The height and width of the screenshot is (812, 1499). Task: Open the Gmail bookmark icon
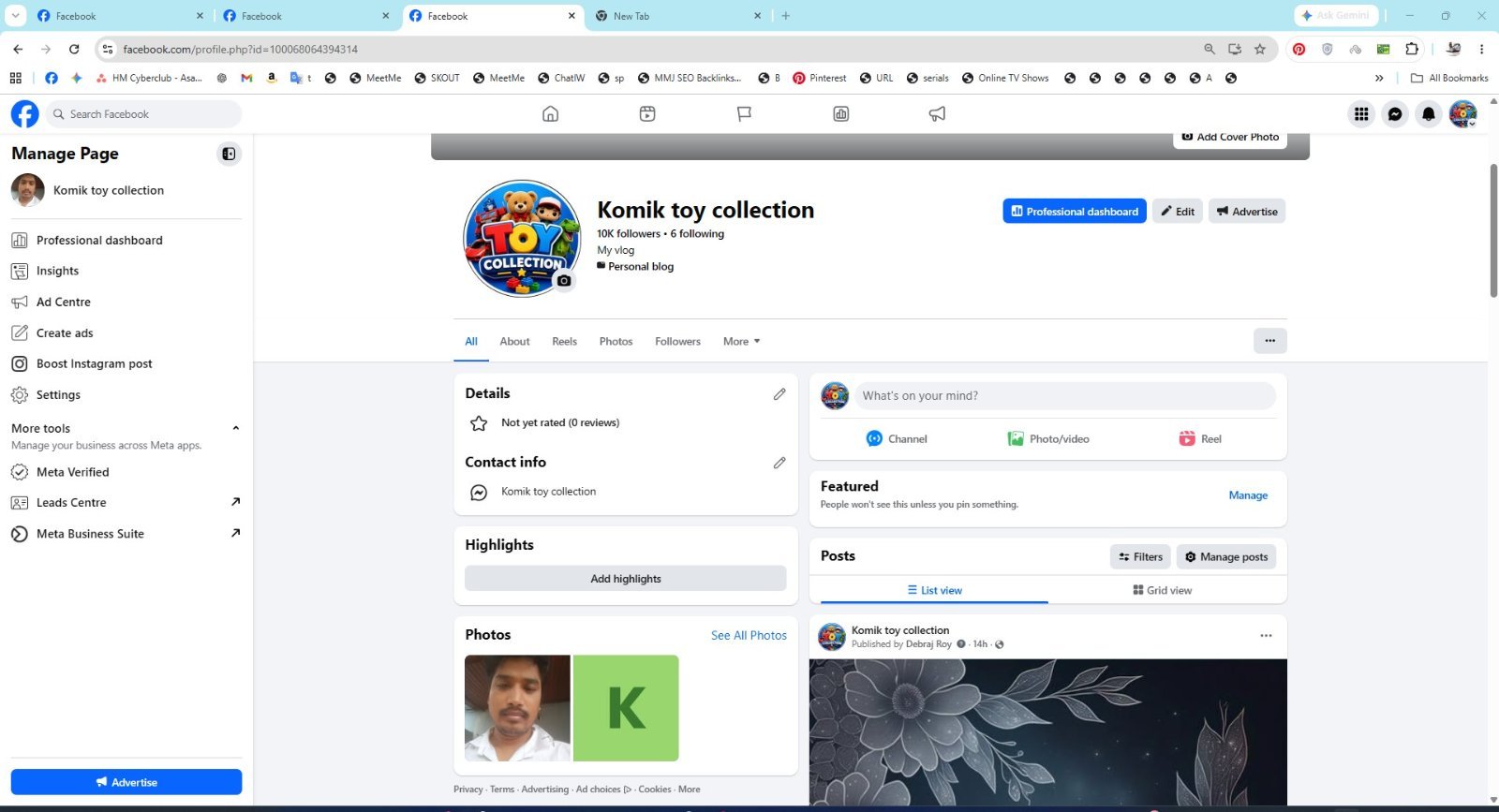coord(246,78)
